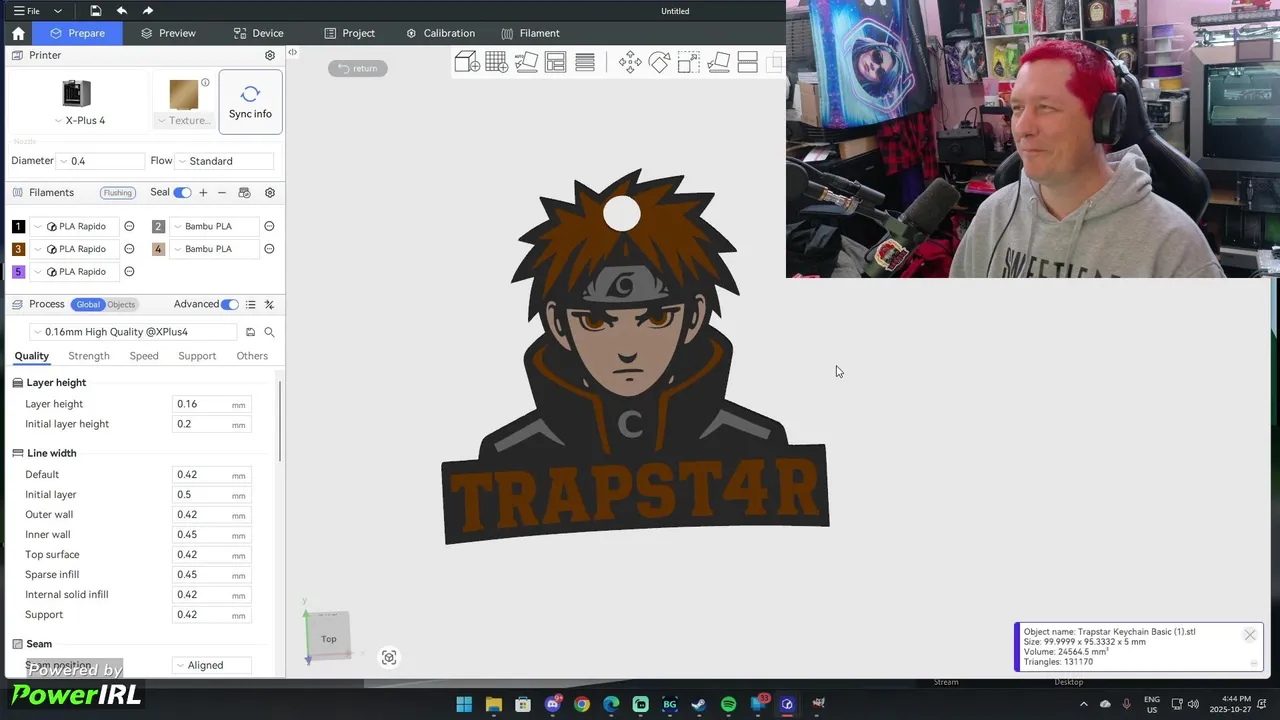Screen dimensions: 1280x720
Task: Click the return button
Action: [x=358, y=68]
